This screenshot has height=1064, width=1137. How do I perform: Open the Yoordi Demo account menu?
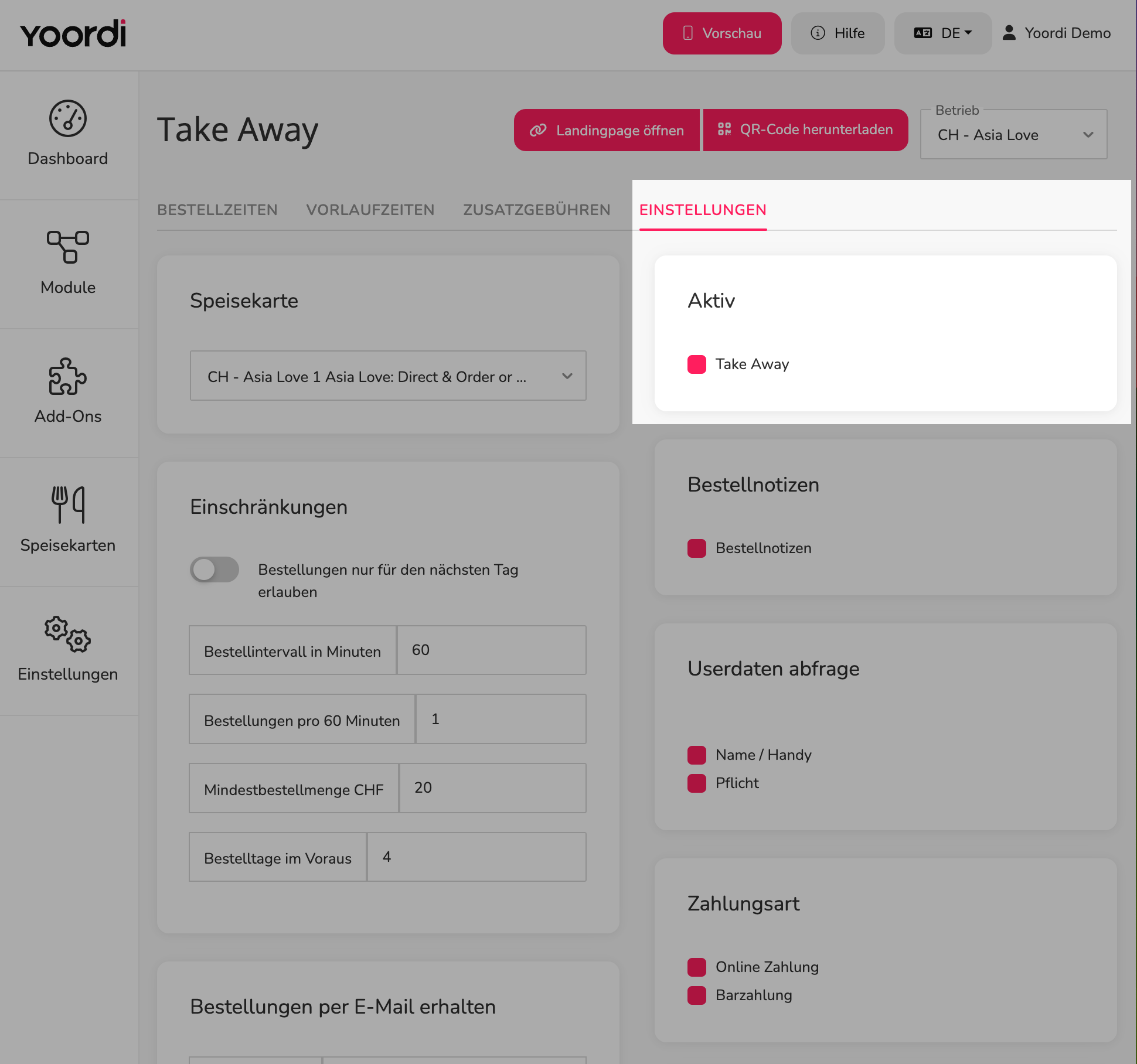(x=1057, y=33)
